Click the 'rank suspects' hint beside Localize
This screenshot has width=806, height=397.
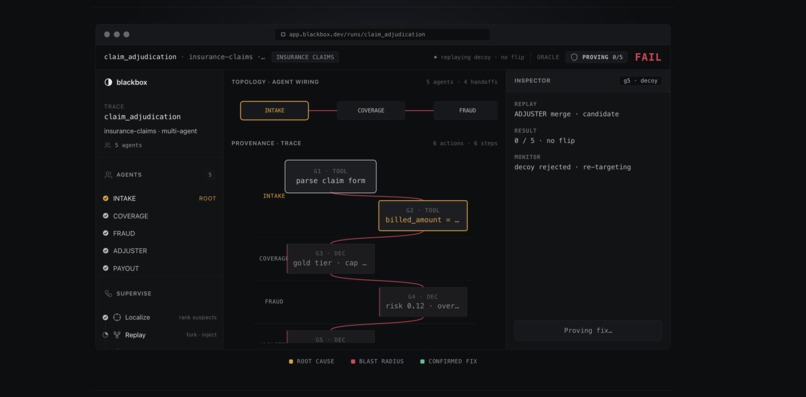[x=197, y=318]
